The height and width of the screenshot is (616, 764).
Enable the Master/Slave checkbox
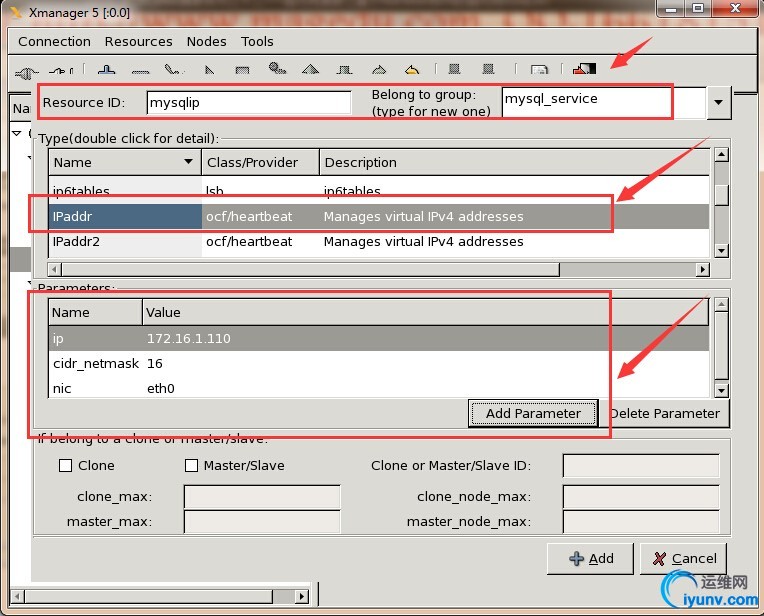point(191,465)
